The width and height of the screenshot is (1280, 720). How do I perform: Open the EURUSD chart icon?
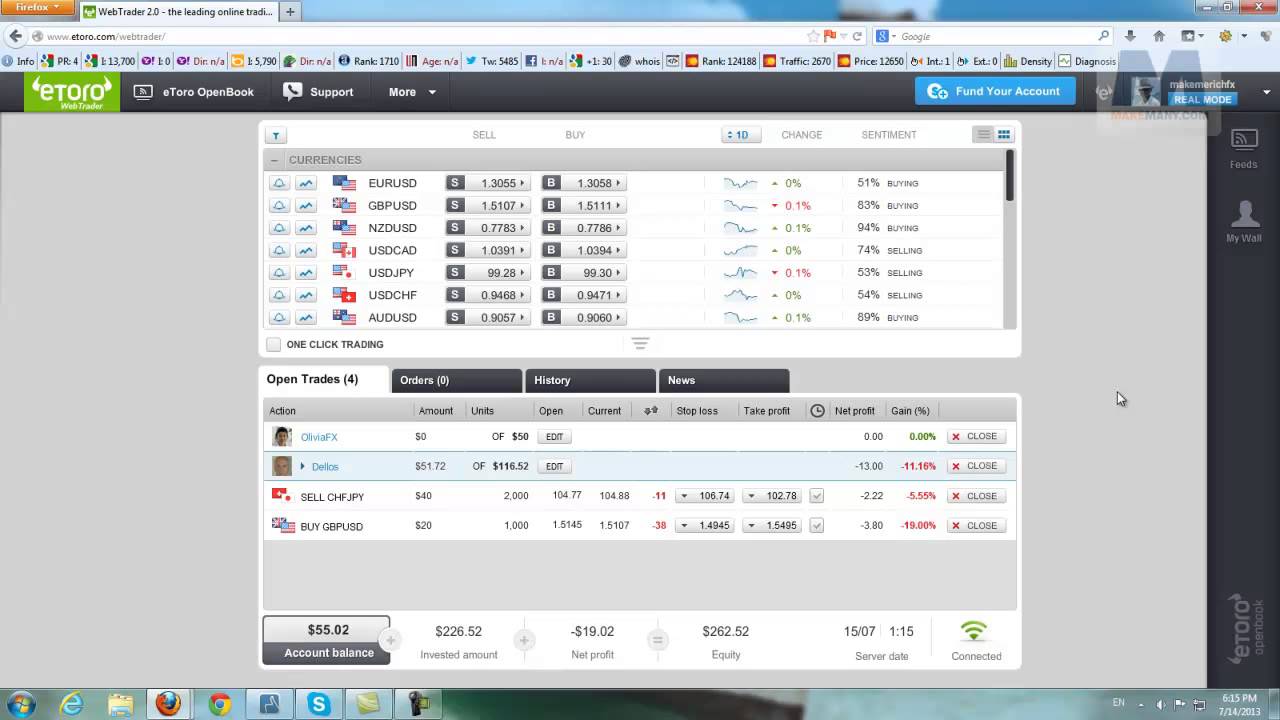pos(306,183)
